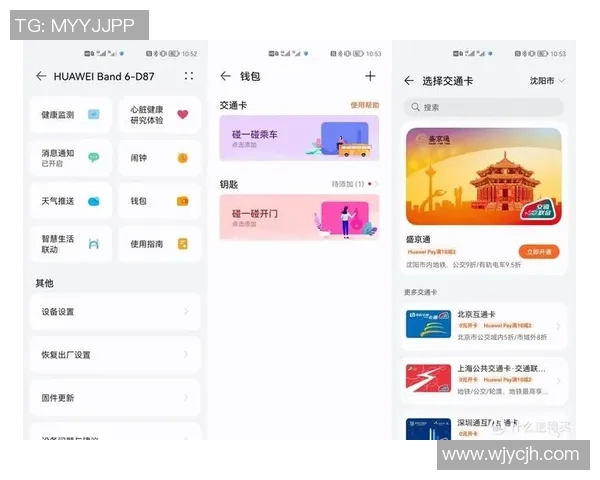The width and height of the screenshot is (600, 480).
Task: Tap 碰一碰开门 door key banner
Action: (x=299, y=217)
